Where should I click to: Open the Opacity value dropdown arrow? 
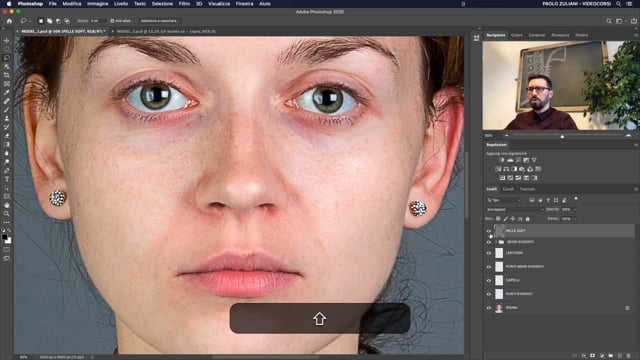click(x=575, y=209)
